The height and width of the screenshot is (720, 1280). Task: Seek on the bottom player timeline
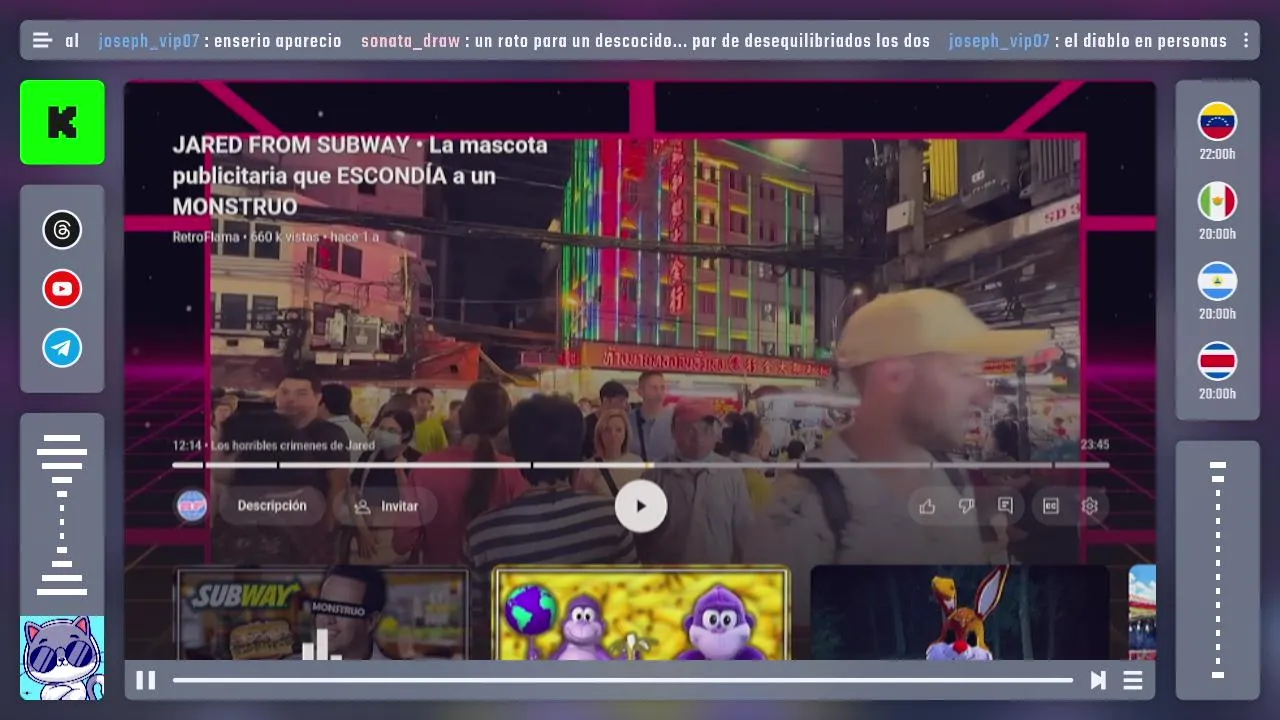(x=623, y=680)
